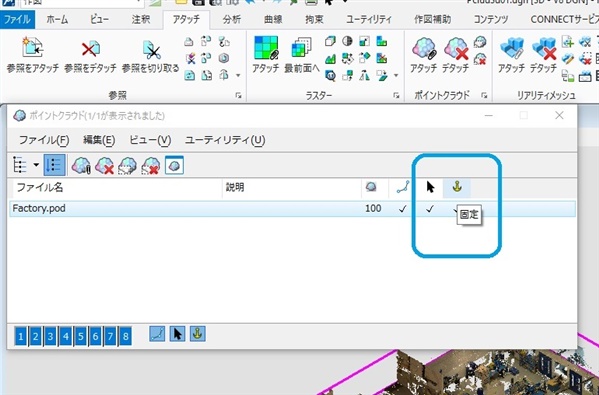The height and width of the screenshot is (395, 599).
Task: Switch to the 作図補助 ribbon tab
Action: (x=432, y=19)
